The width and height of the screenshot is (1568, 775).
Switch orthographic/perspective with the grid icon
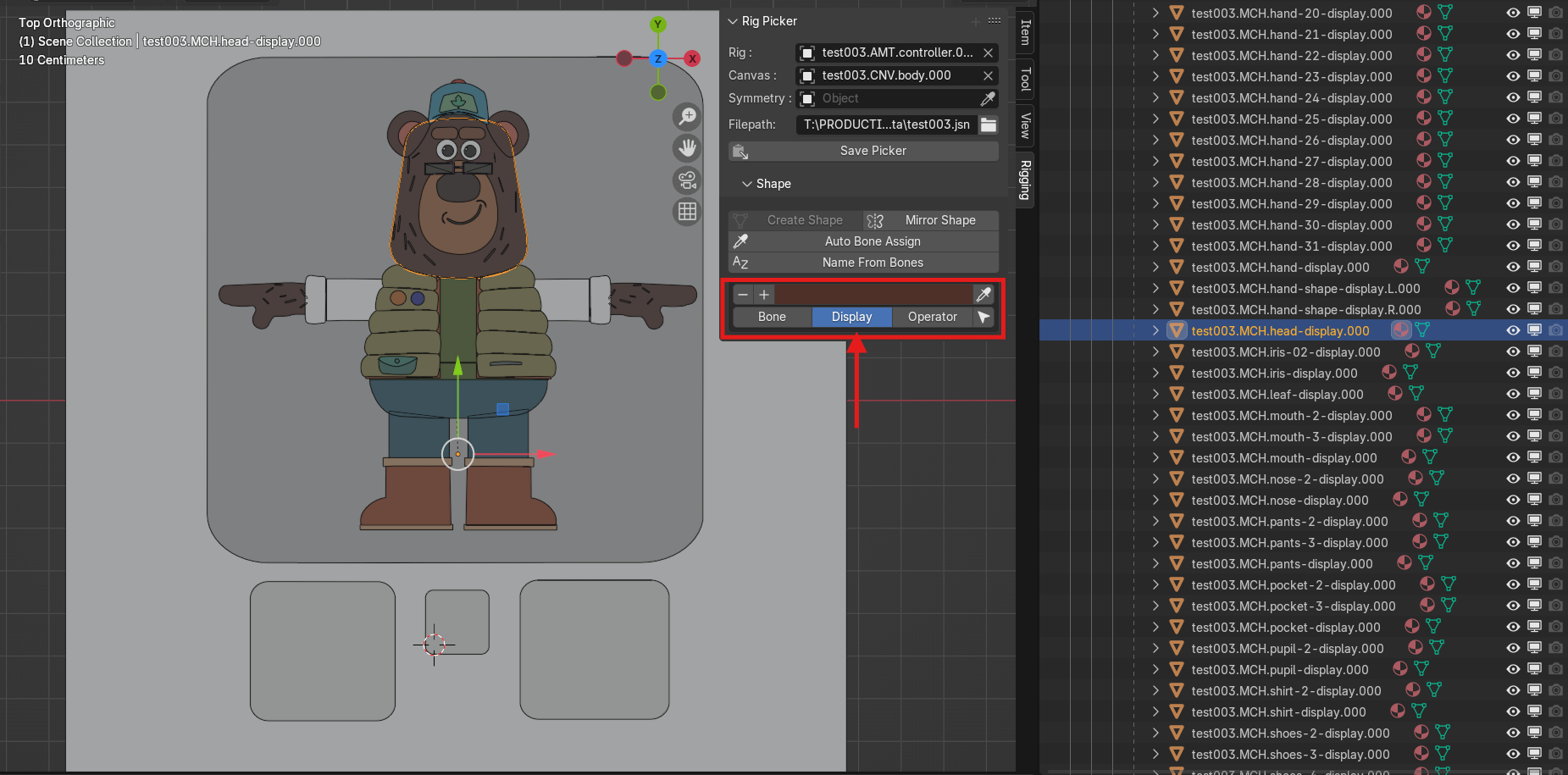[x=687, y=212]
